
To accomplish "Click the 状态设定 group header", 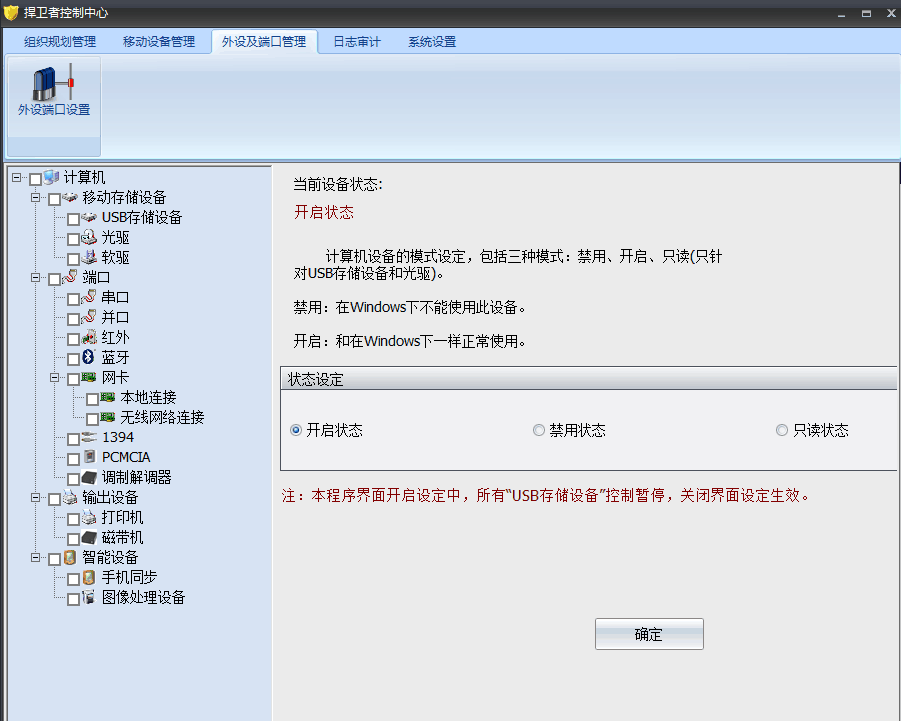I will click(x=588, y=379).
